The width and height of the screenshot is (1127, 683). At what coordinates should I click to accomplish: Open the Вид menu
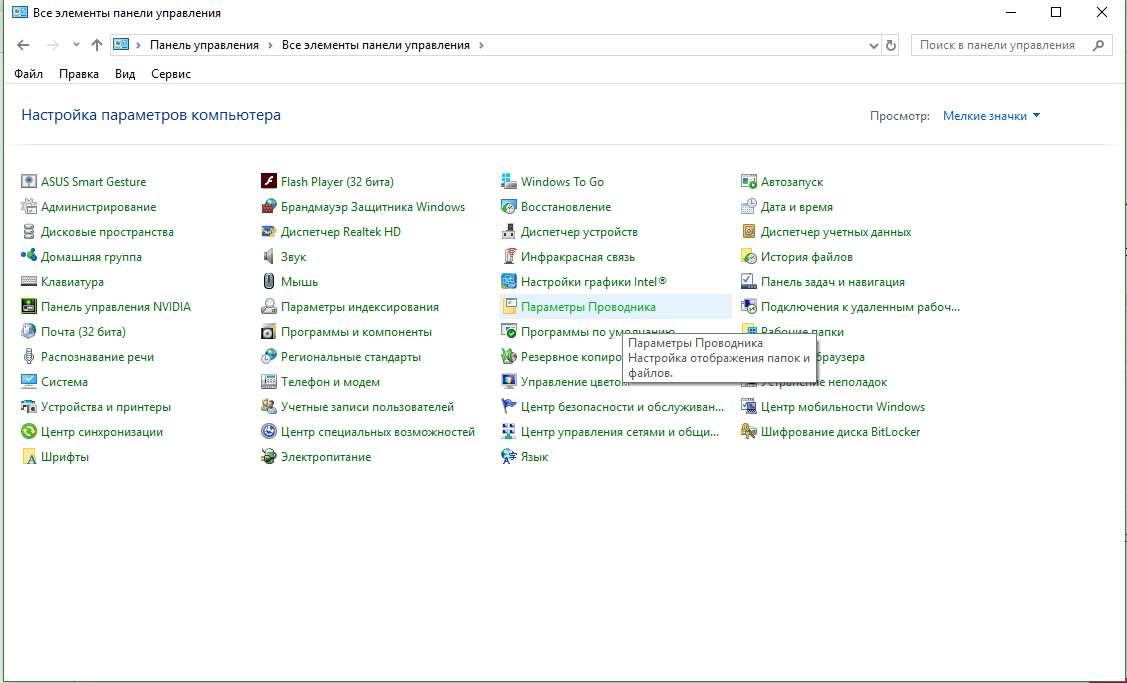tap(125, 74)
